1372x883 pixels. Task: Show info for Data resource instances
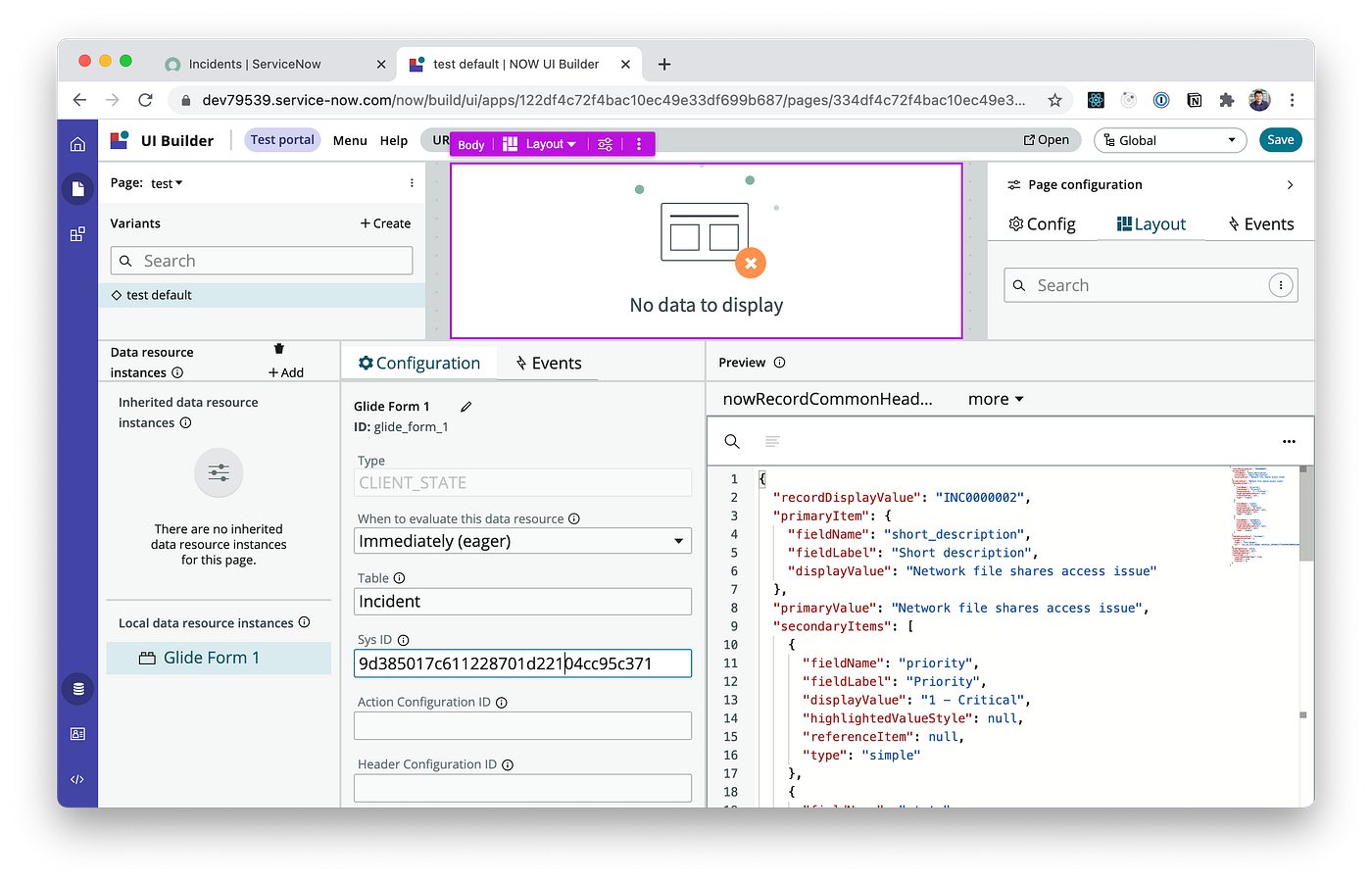177,372
